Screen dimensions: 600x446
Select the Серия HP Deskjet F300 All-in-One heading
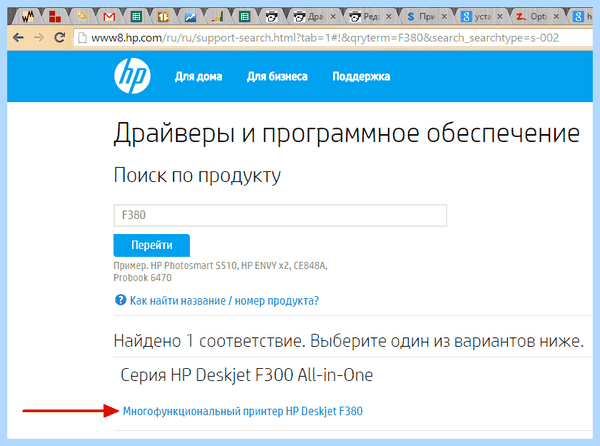click(246, 375)
